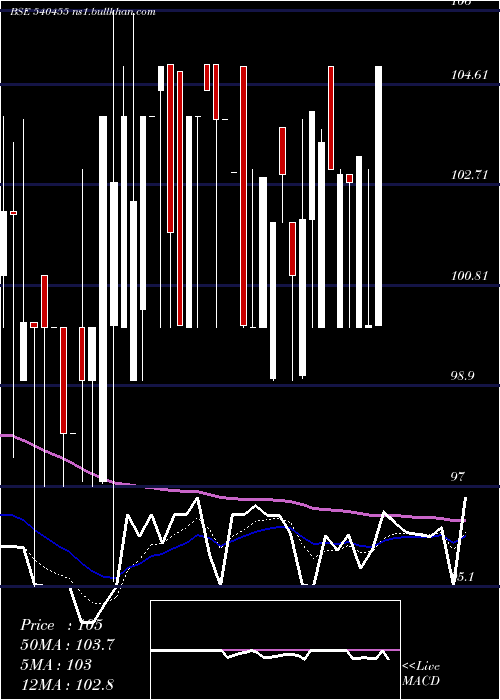Click the Price : 105 readout
Image resolution: width=500 pixels, height=700 pixels.
point(62,625)
